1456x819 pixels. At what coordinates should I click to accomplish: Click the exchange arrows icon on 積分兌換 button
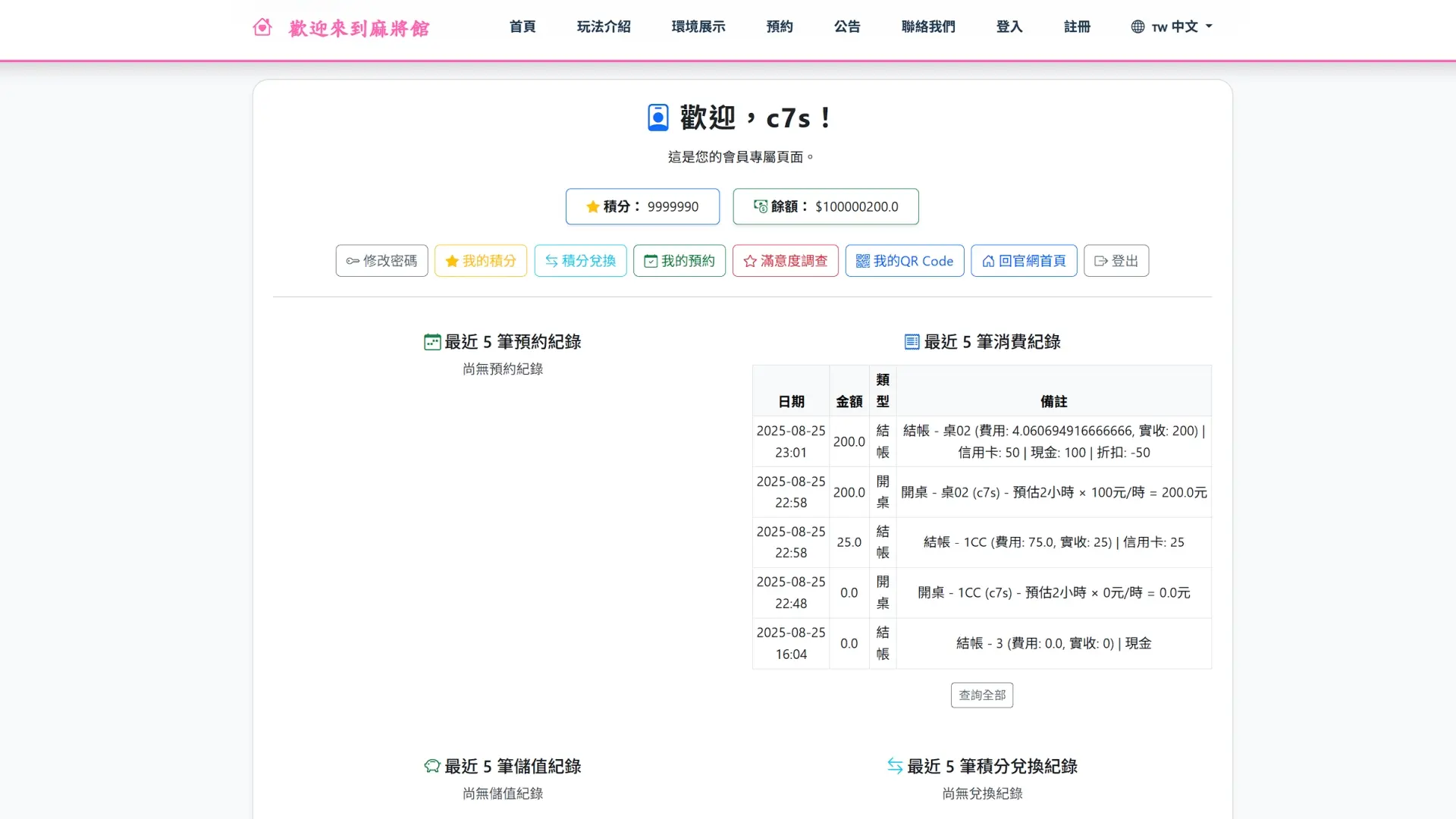click(551, 261)
